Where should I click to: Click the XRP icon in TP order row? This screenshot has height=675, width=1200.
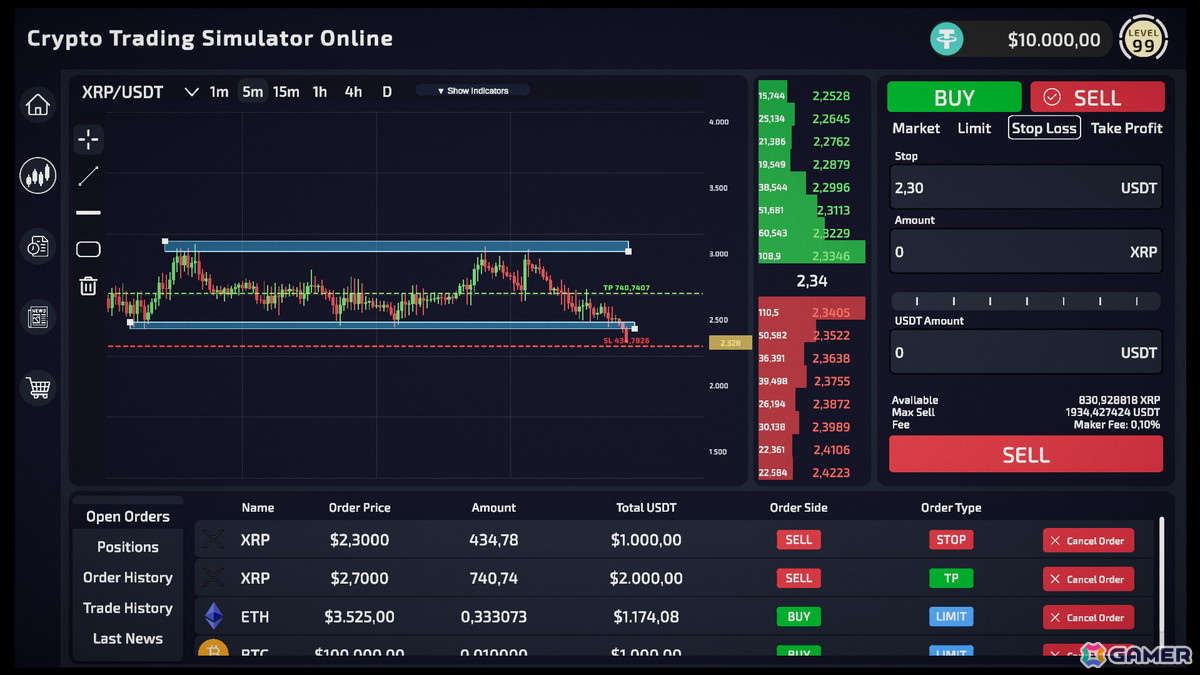pyautogui.click(x=214, y=578)
